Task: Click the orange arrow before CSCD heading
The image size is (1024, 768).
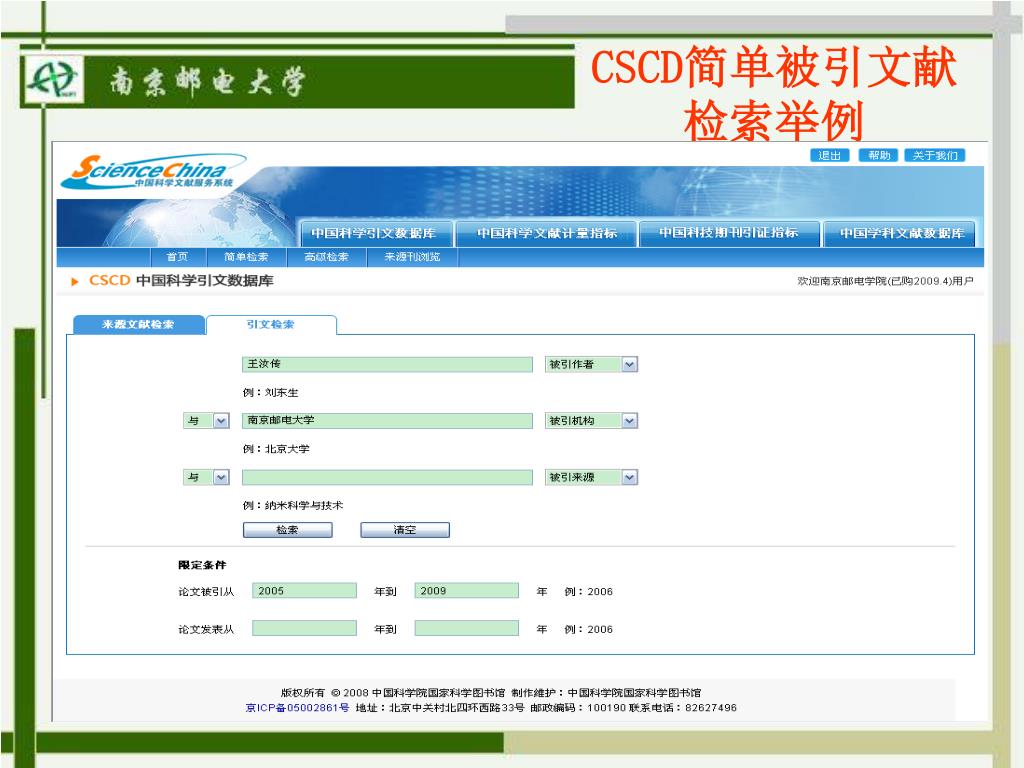Action: pyautogui.click(x=75, y=281)
